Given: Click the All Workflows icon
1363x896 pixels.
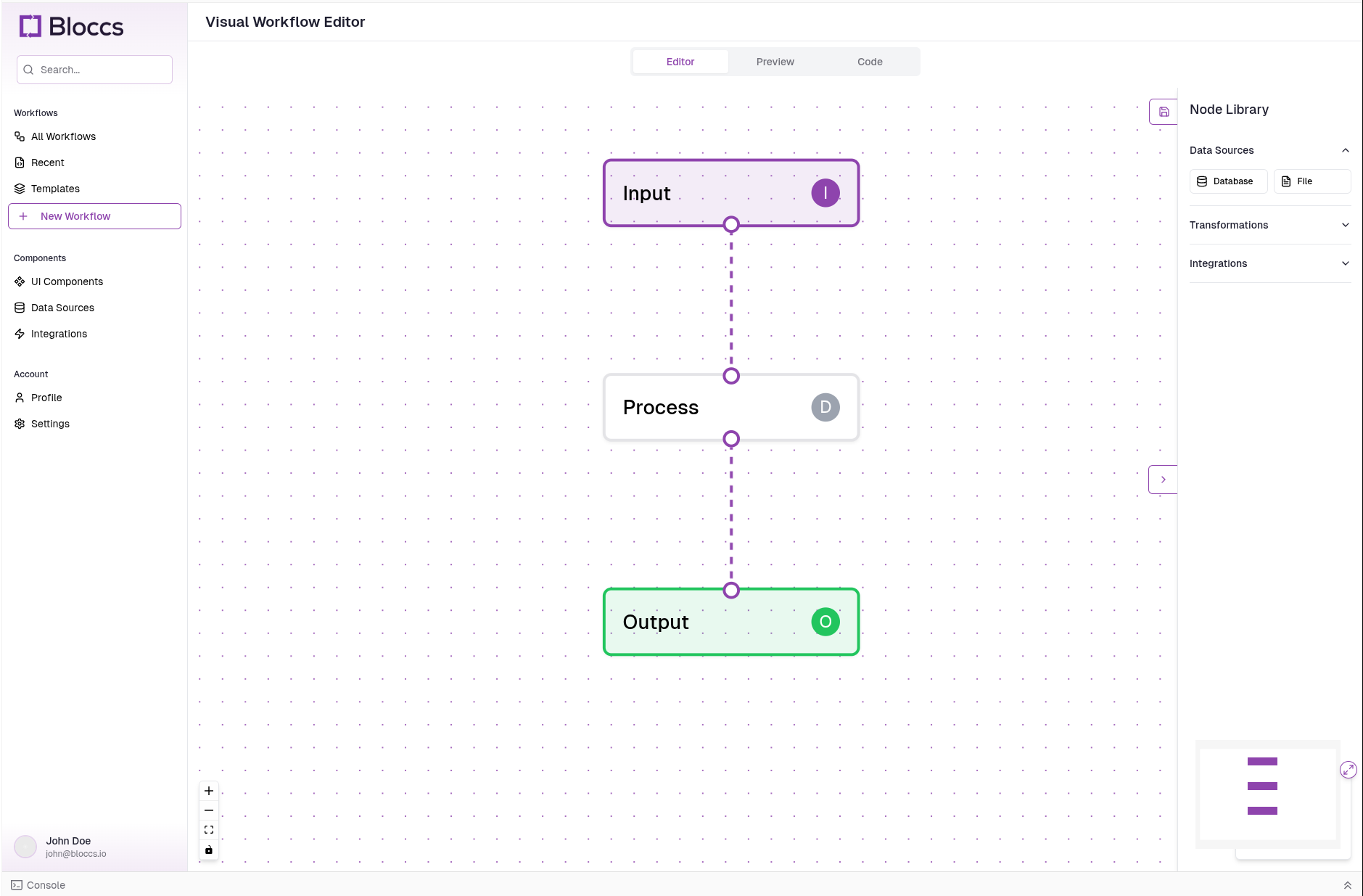Looking at the screenshot, I should 20,136.
